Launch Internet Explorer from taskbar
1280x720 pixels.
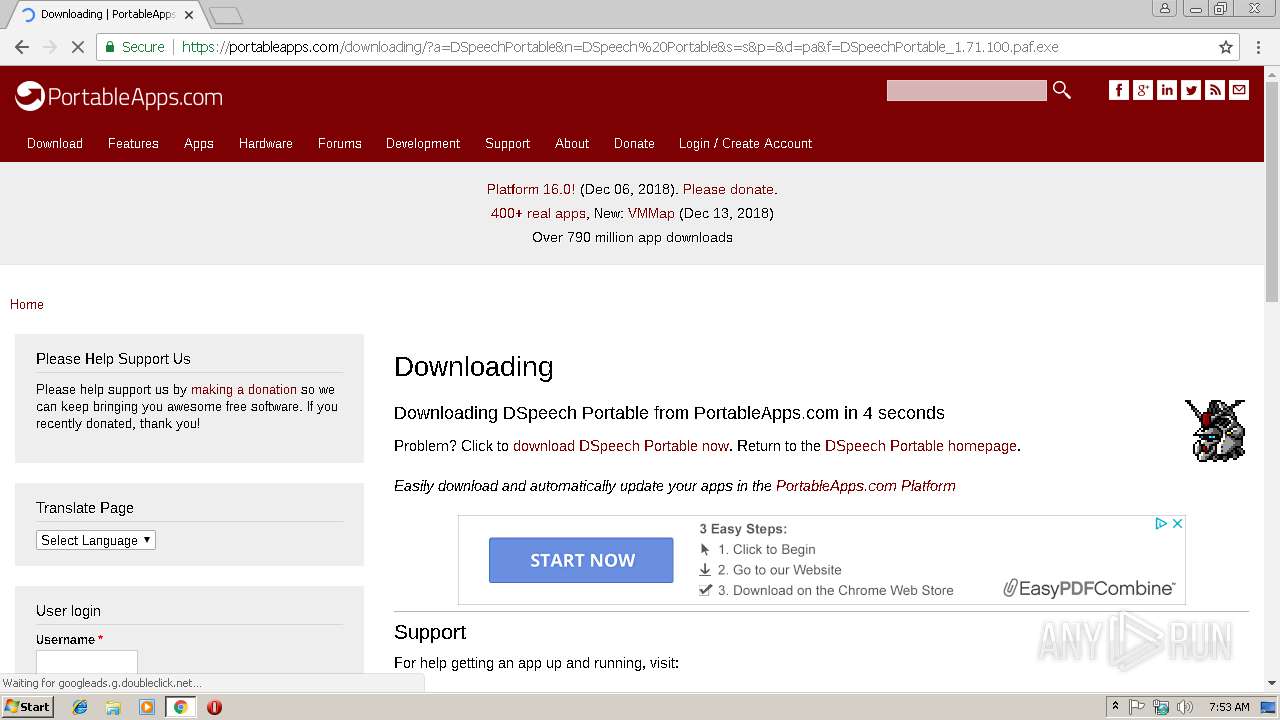pos(80,707)
